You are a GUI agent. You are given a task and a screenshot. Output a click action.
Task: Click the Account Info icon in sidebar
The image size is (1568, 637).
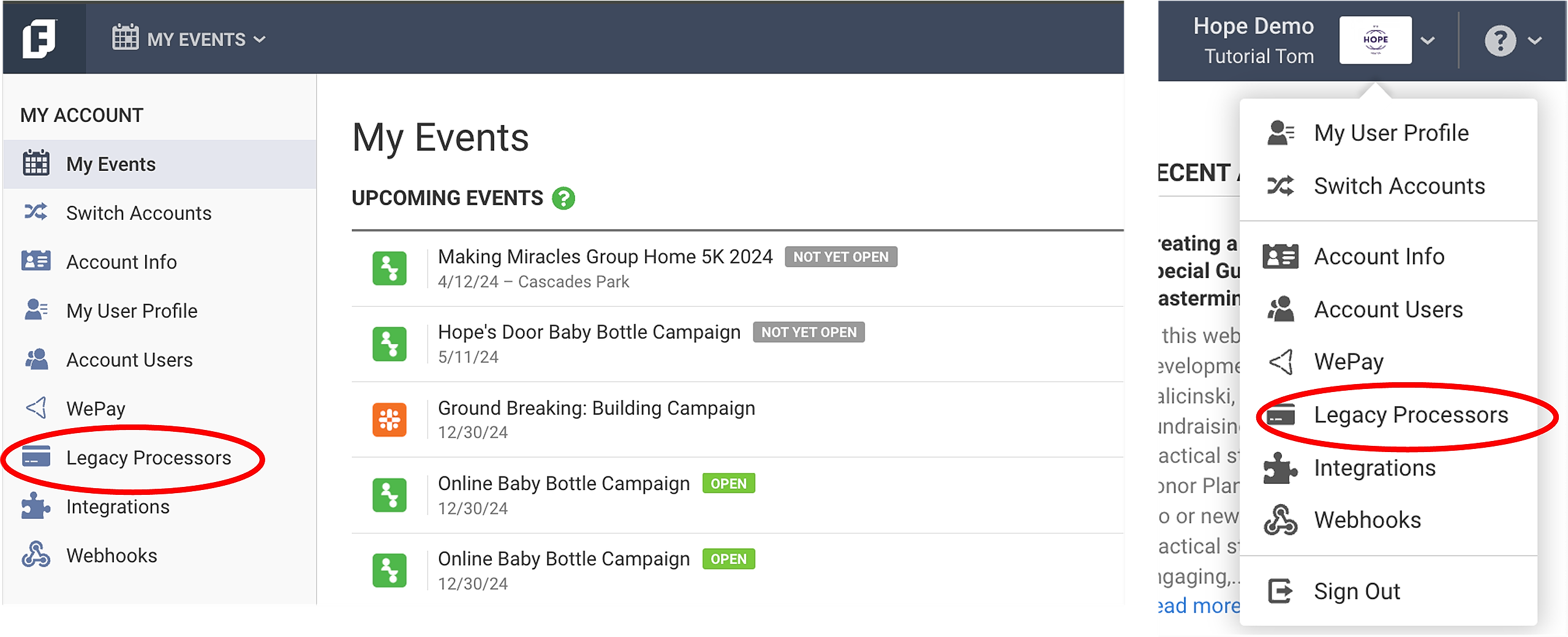click(x=36, y=262)
